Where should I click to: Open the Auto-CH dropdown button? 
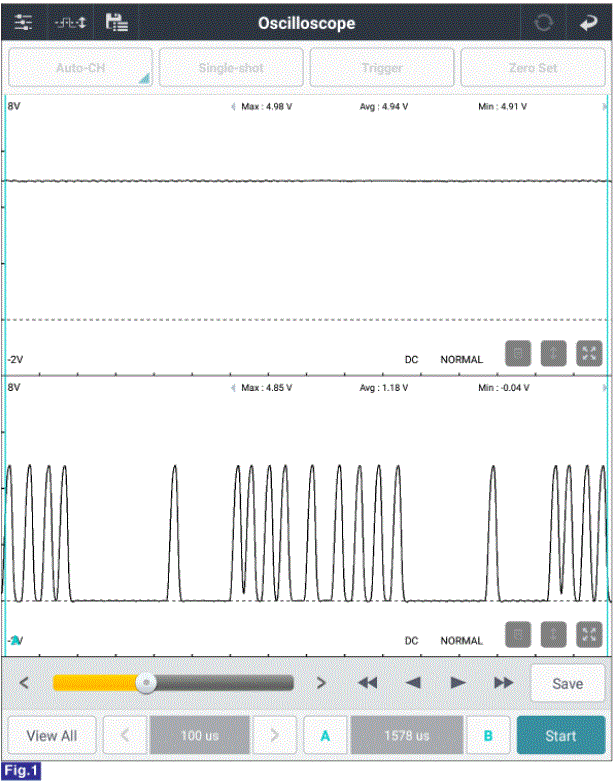(x=80, y=67)
